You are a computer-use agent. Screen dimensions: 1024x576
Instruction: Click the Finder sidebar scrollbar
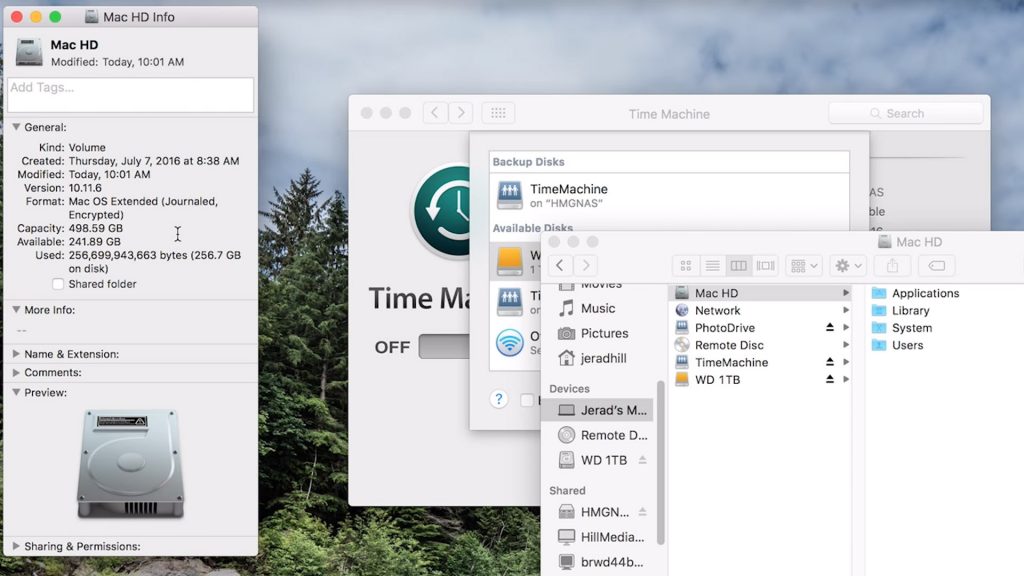[660, 462]
